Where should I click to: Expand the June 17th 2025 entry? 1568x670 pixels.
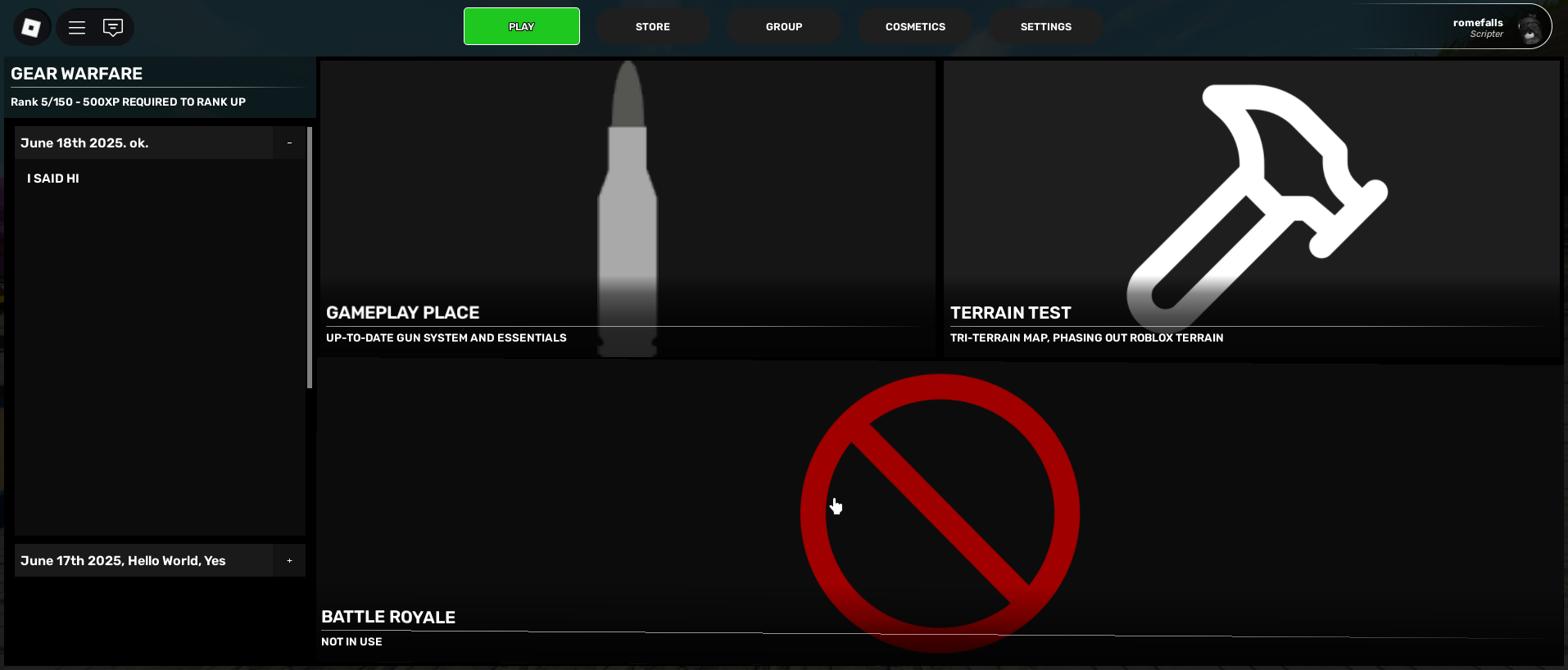(289, 560)
